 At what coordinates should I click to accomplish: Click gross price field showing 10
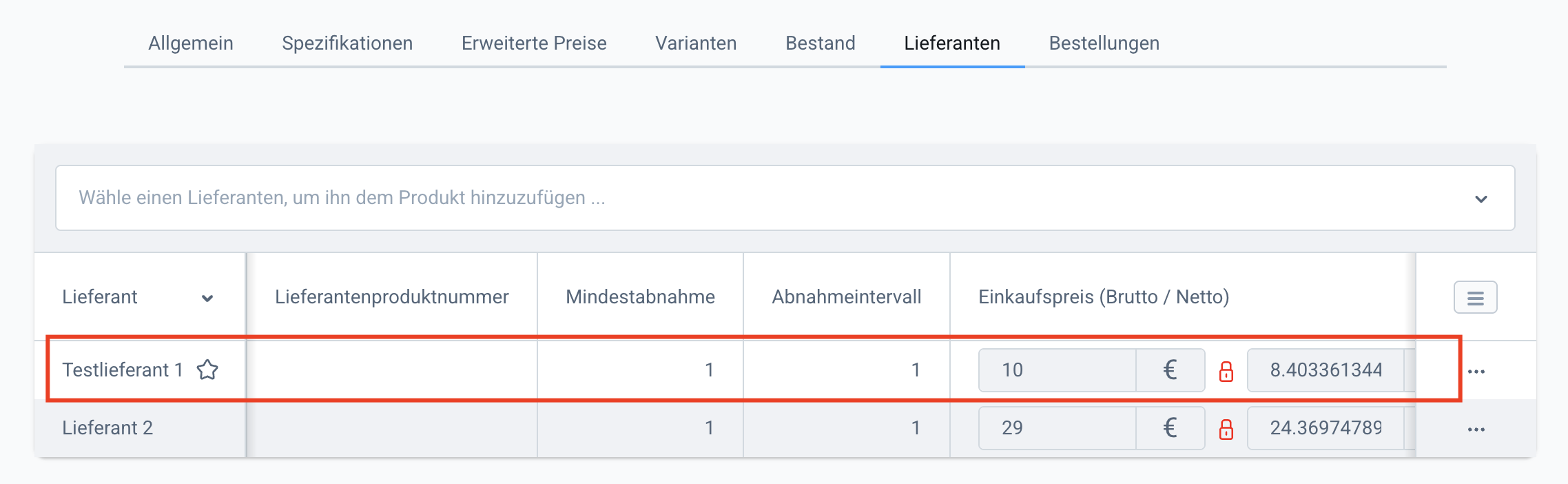pos(1058,370)
